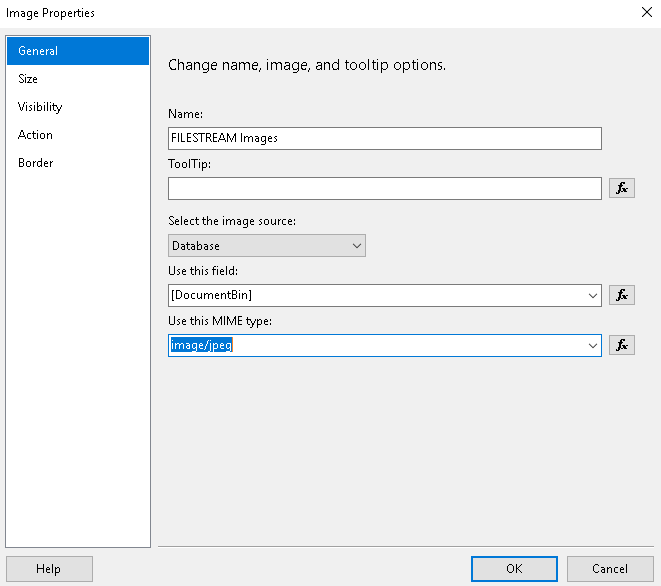Open expression editor for Use this field

coord(621,295)
